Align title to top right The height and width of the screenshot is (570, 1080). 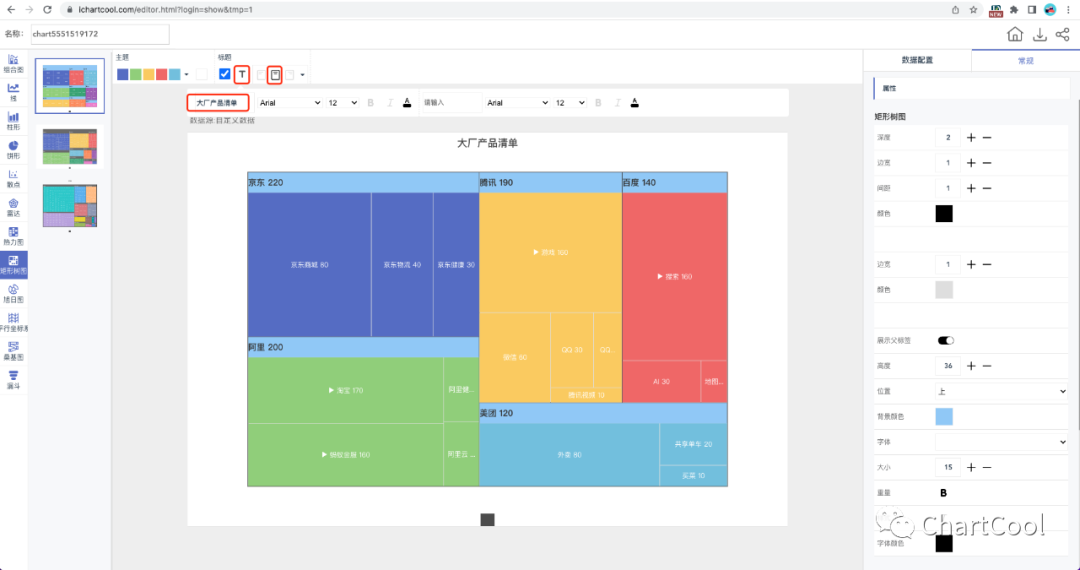pos(290,74)
